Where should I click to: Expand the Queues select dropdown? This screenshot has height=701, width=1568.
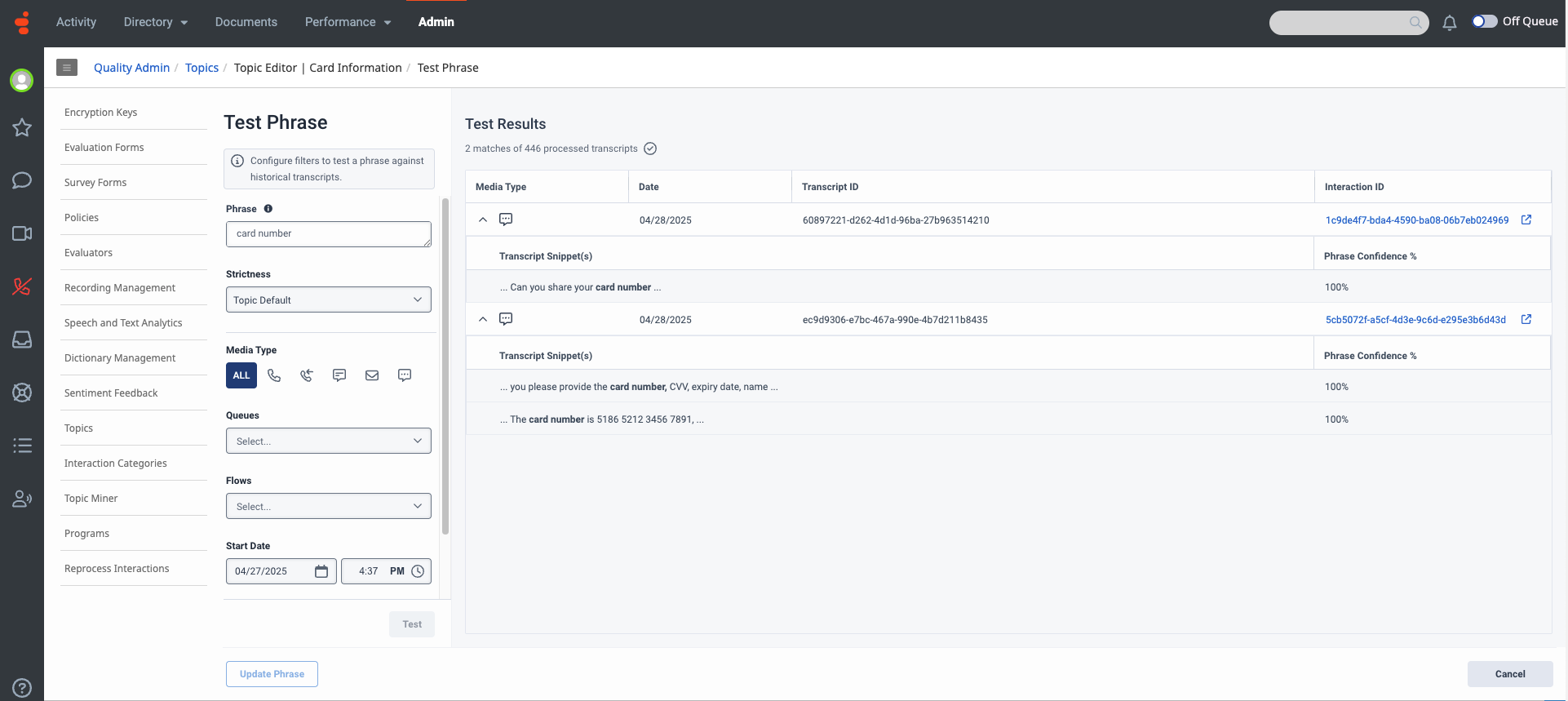328,441
